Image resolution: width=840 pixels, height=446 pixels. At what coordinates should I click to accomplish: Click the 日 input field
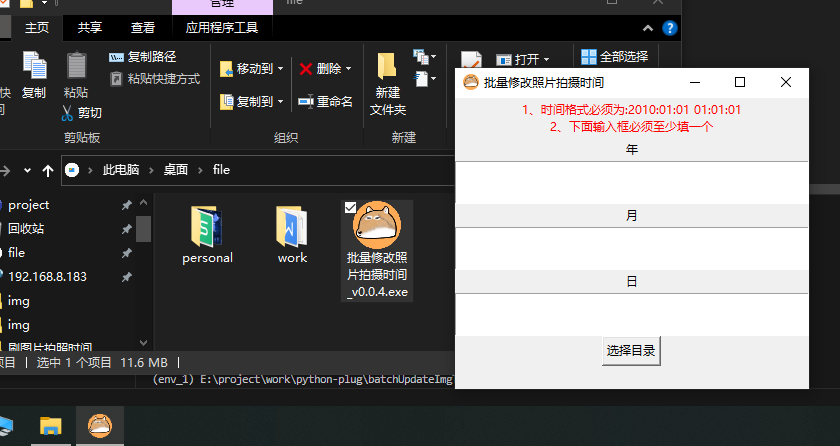coord(632,315)
